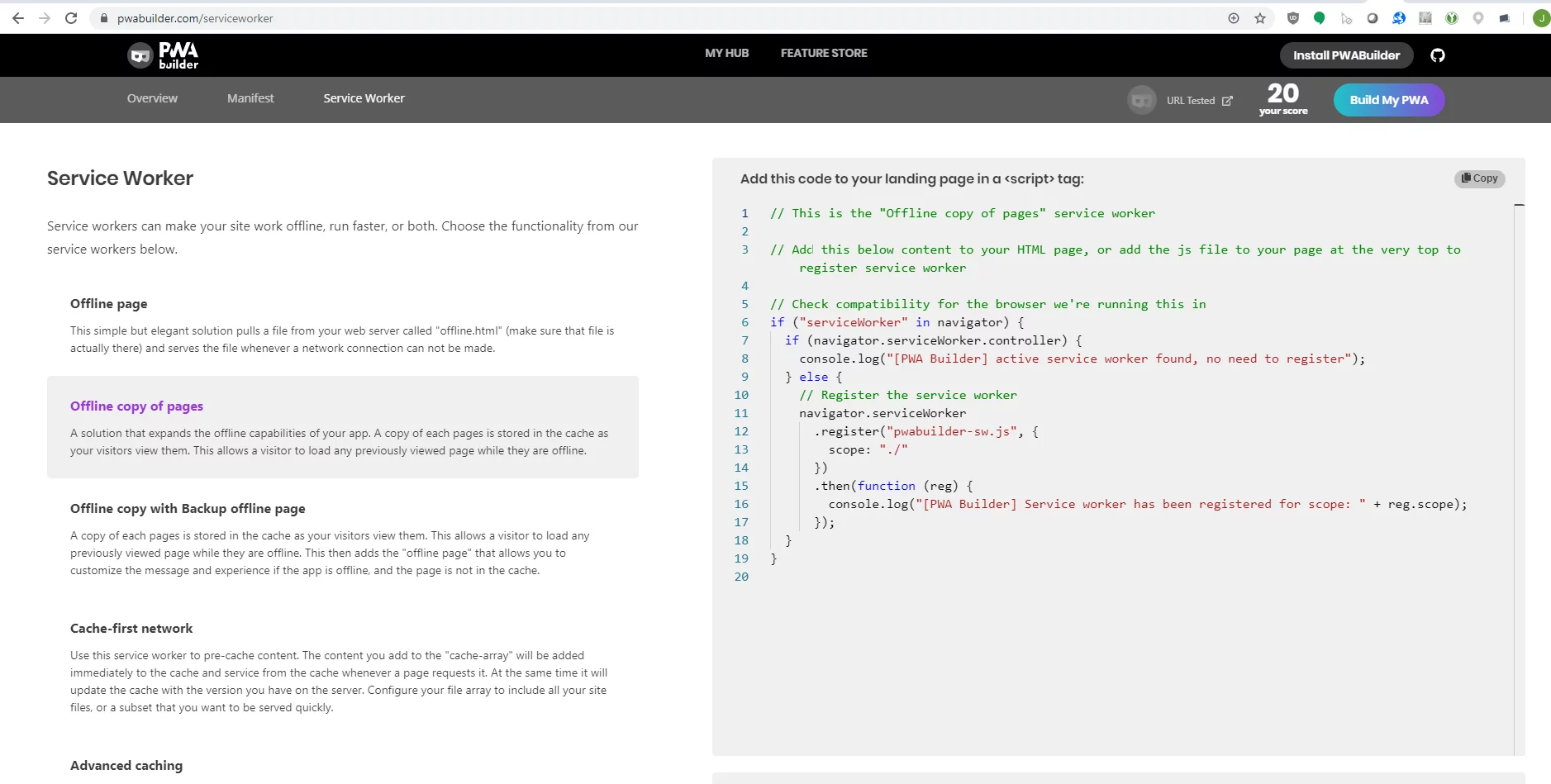Image resolution: width=1551 pixels, height=784 pixels.
Task: Click the Build My PWA button
Action: [x=1389, y=100]
